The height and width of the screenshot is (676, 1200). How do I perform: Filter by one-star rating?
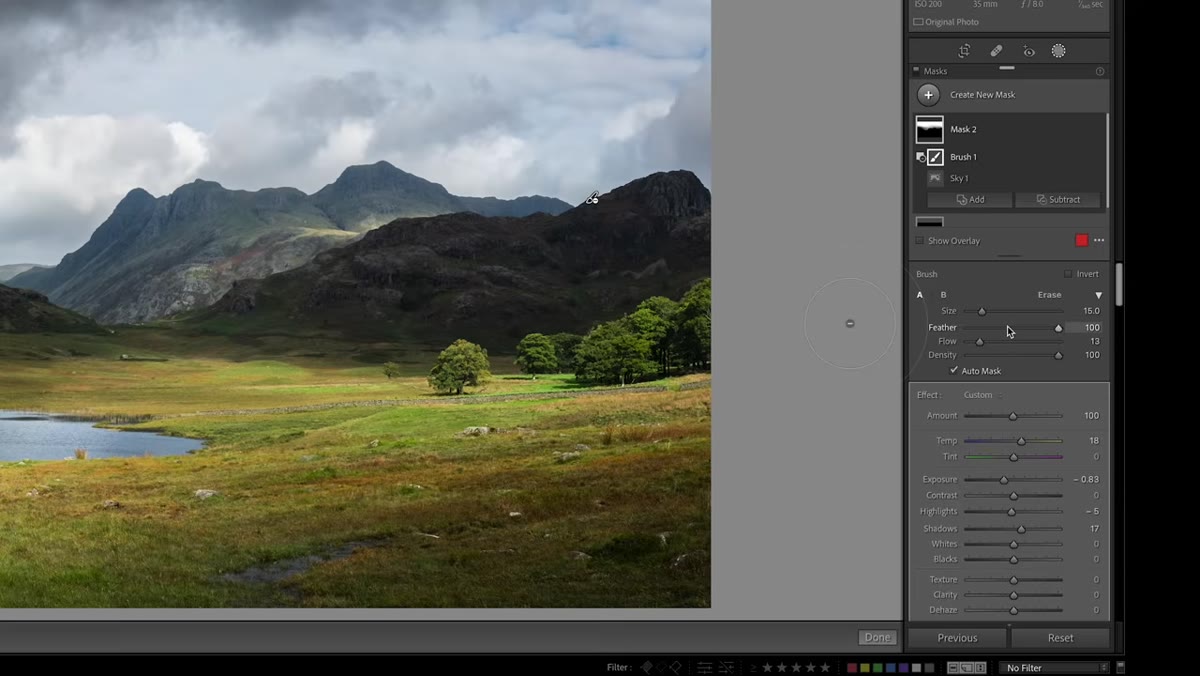(768, 667)
